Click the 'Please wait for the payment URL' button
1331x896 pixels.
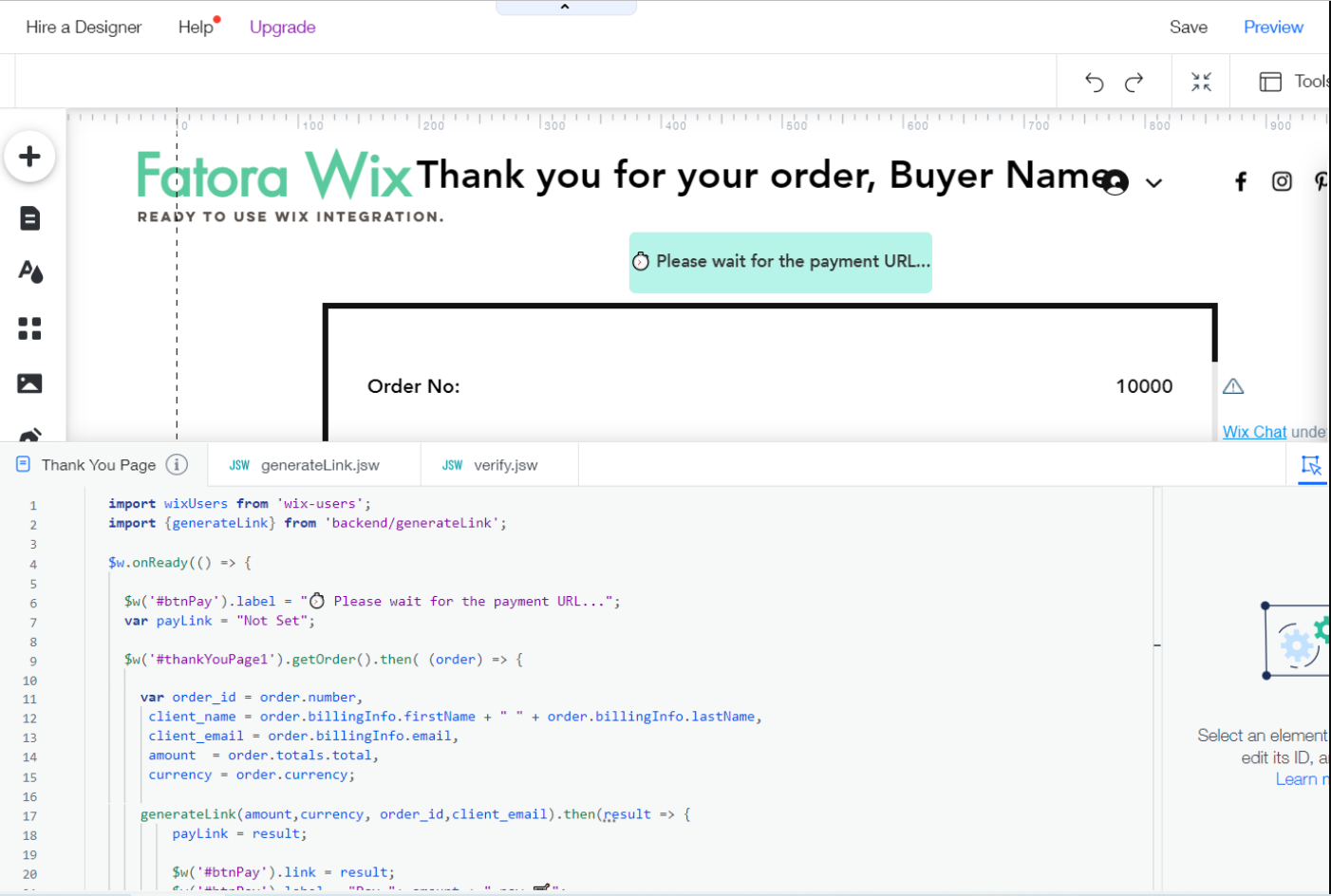[x=780, y=262]
